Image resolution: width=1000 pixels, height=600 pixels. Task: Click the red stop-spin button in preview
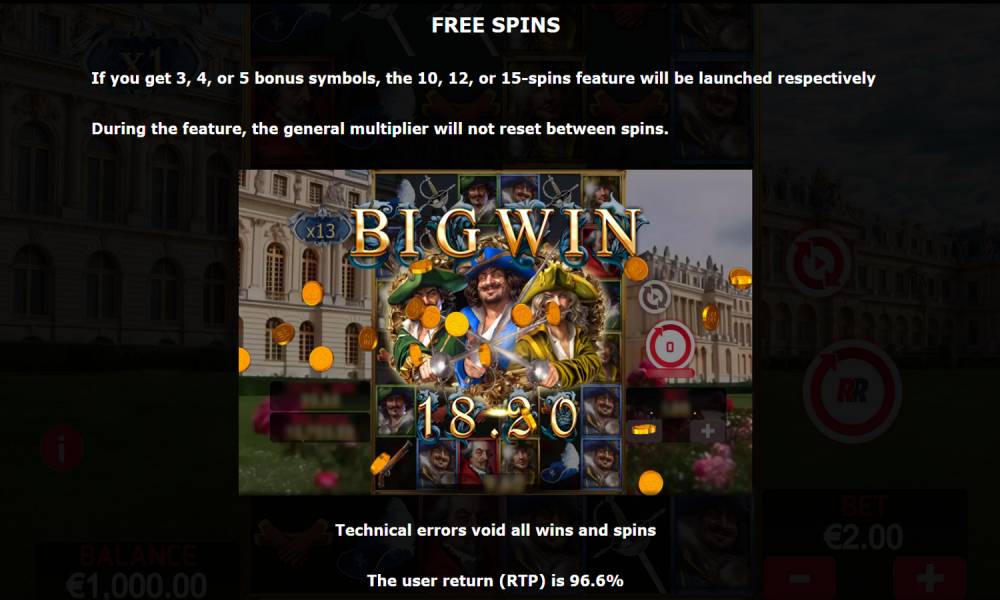670,347
